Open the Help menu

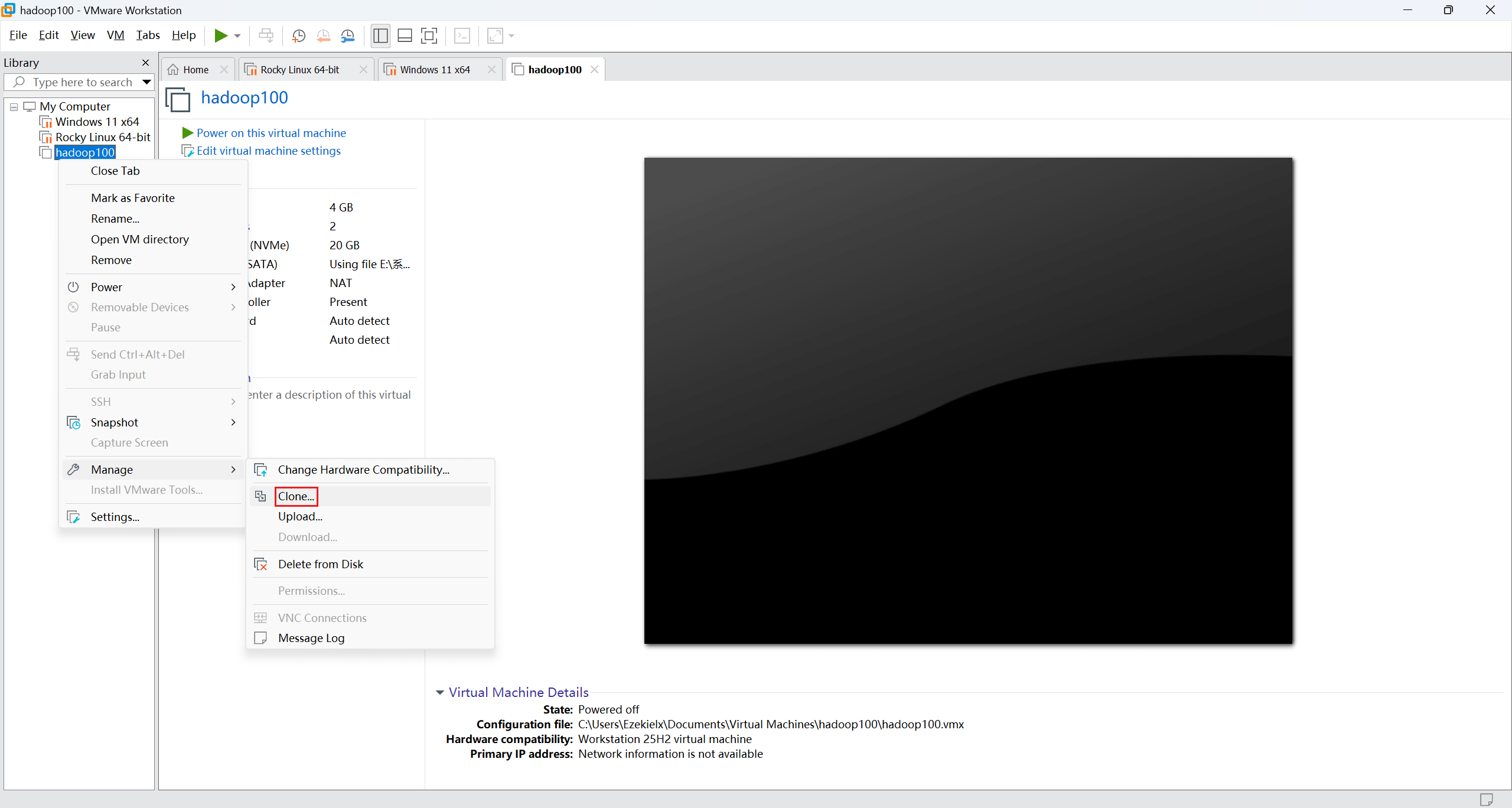(184, 35)
